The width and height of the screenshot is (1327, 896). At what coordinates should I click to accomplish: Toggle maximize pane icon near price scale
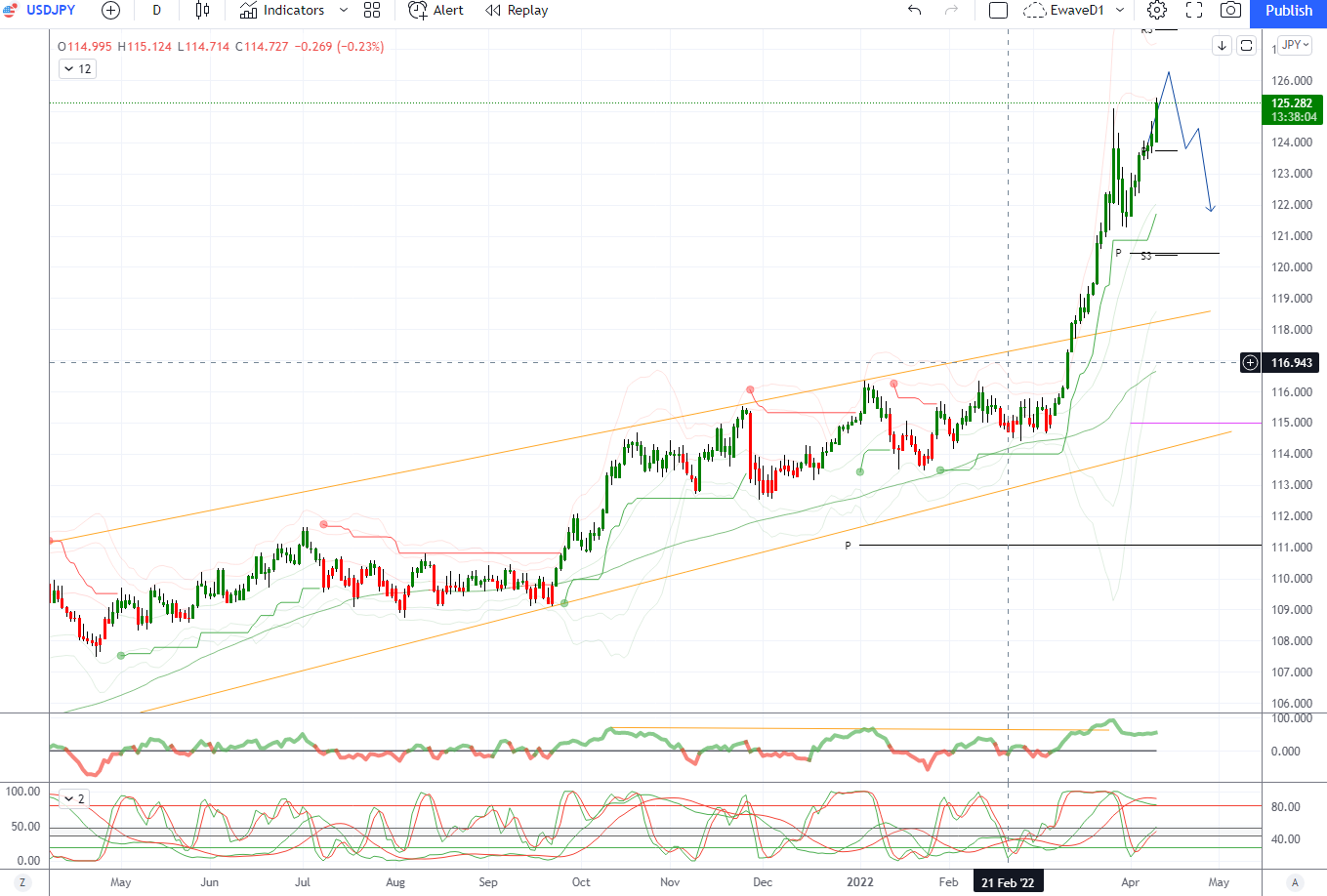point(1247,46)
